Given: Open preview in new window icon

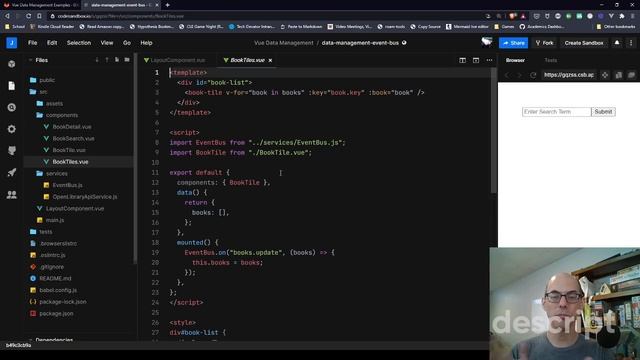Looking at the screenshot, I should point(631,75).
